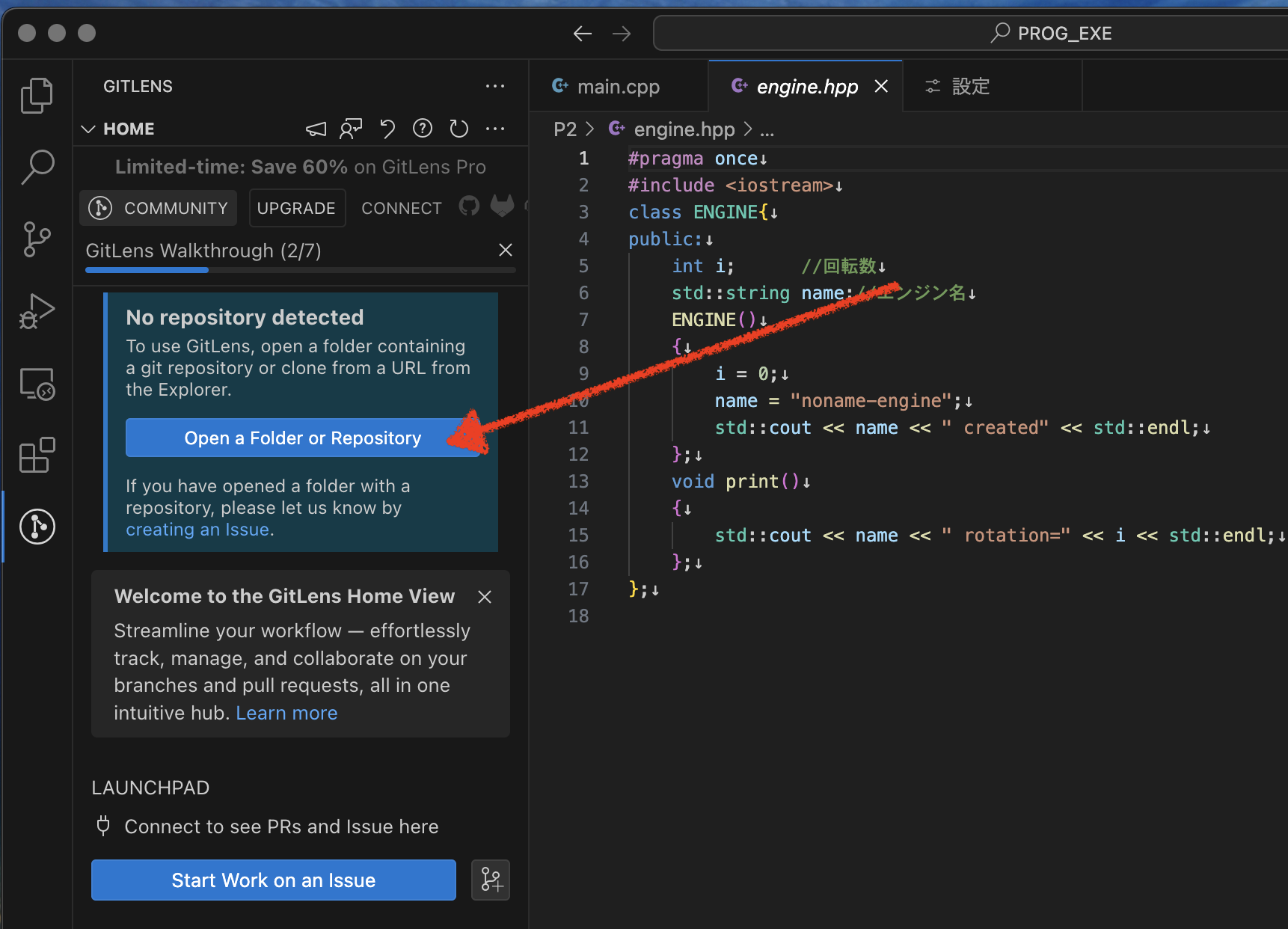The image size is (1288, 929).
Task: Open Remote Explorer in activity bar
Action: click(37, 384)
